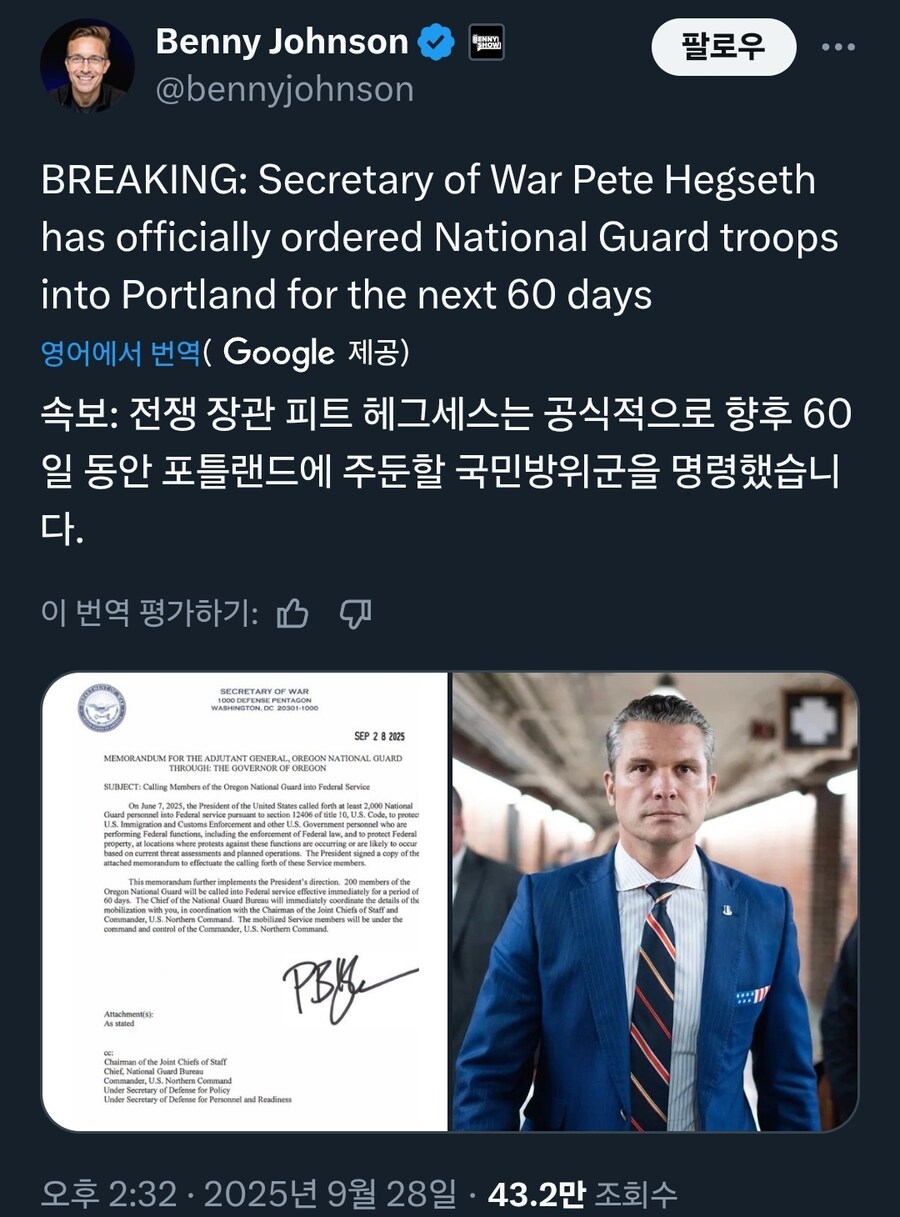Click the 영어에서 번역 translation link

click(x=120, y=353)
